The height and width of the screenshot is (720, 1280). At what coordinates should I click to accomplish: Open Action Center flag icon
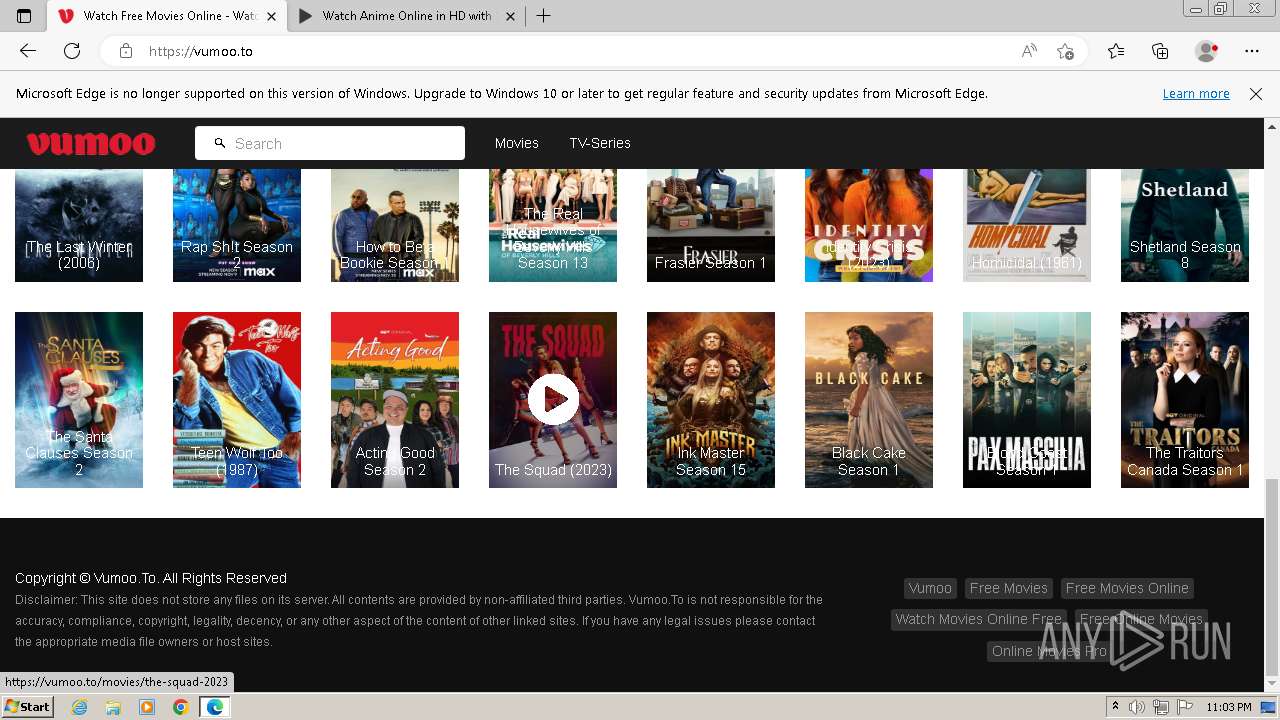(x=1185, y=707)
